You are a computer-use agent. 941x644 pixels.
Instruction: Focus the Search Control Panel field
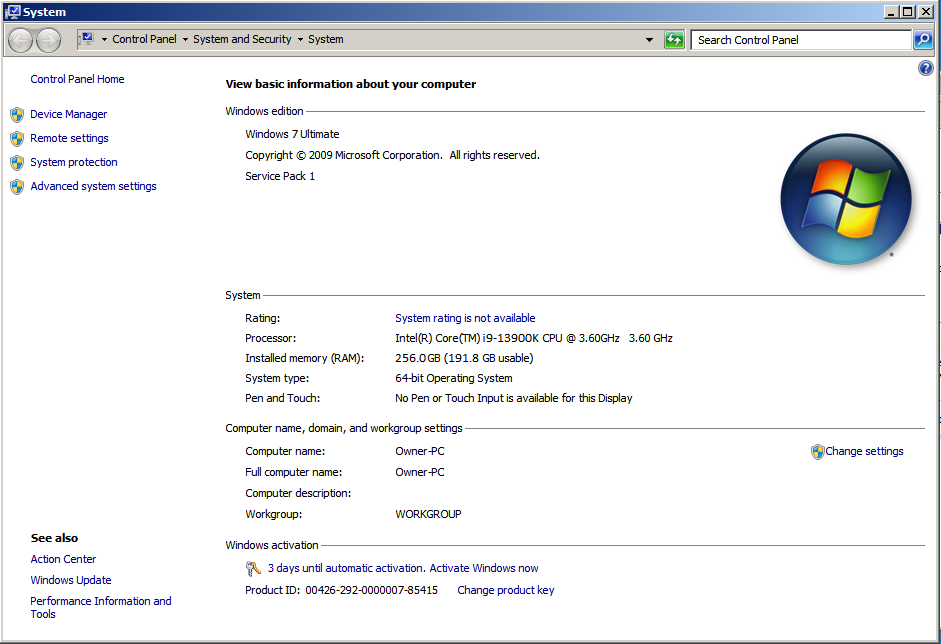(801, 40)
